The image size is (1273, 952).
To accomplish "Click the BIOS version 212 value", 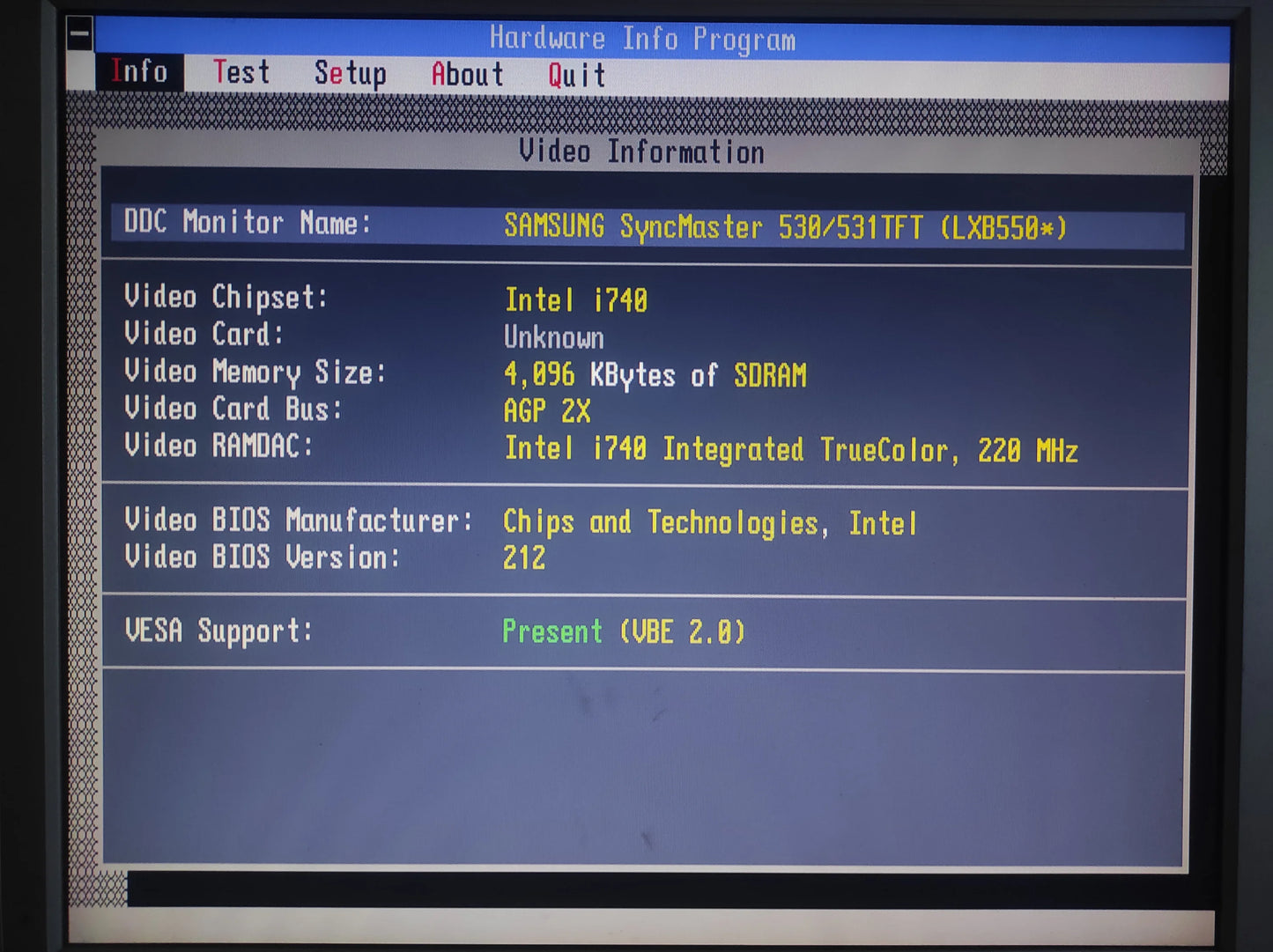I will 524,558.
